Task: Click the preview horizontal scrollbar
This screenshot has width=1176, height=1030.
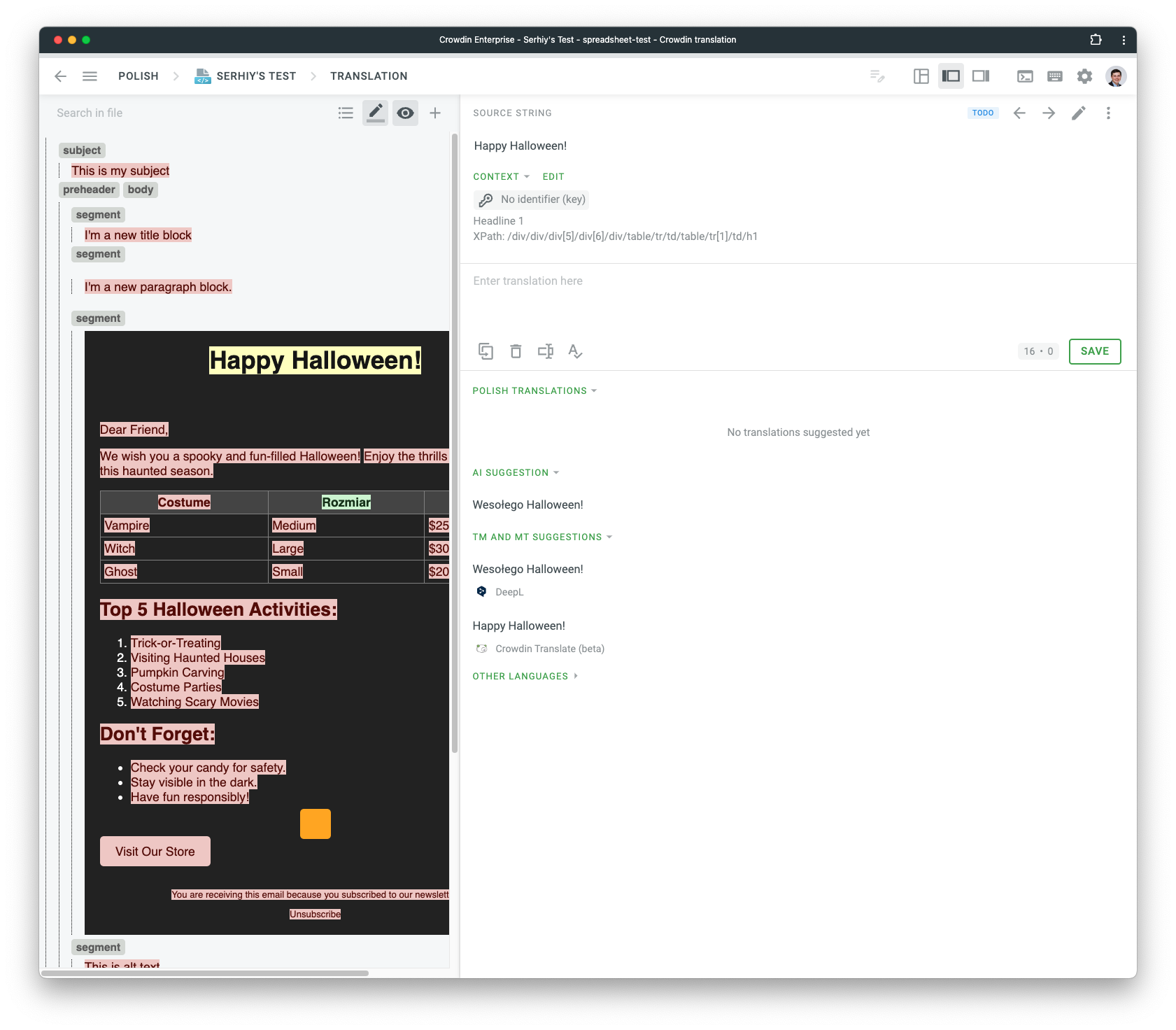Action: coord(205,973)
